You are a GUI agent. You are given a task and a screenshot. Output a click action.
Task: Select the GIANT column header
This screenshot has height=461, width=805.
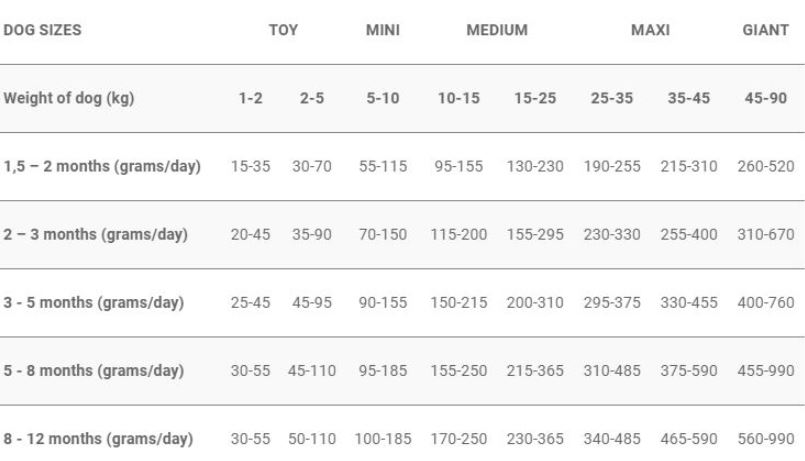765,30
